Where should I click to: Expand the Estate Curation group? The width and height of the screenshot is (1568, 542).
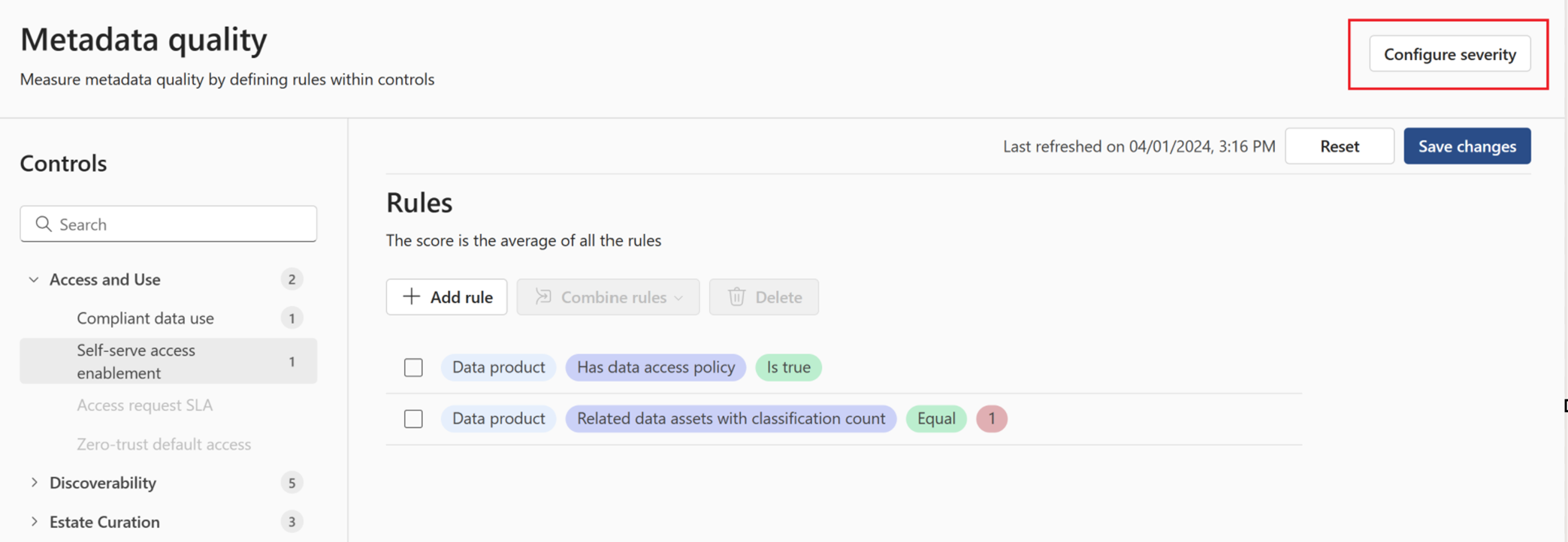(34, 522)
